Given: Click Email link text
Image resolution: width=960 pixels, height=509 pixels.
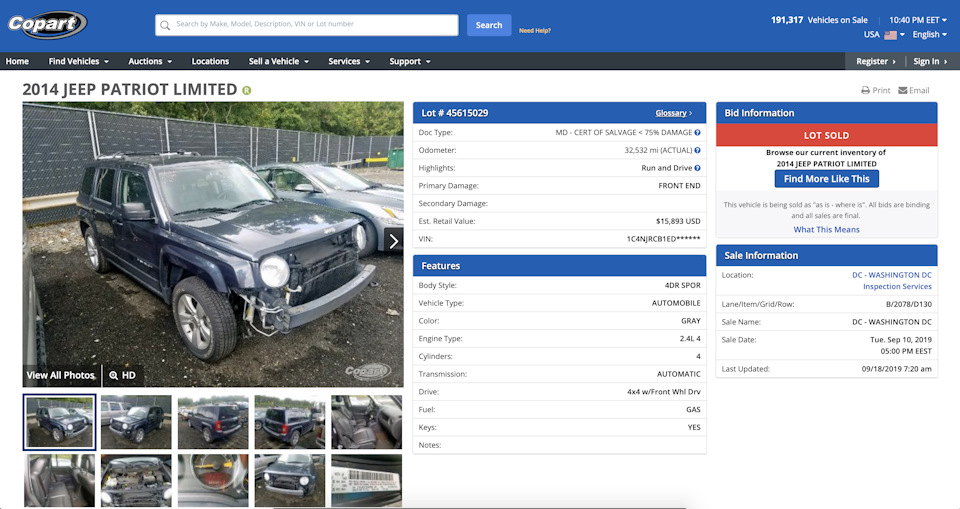Looking at the screenshot, I should pyautogui.click(x=919, y=91).
